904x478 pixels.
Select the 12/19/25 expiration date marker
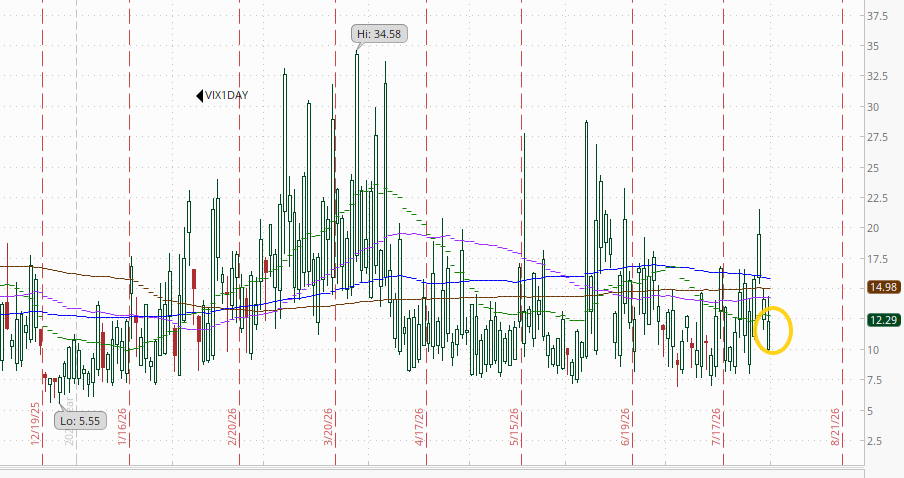click(x=36, y=424)
